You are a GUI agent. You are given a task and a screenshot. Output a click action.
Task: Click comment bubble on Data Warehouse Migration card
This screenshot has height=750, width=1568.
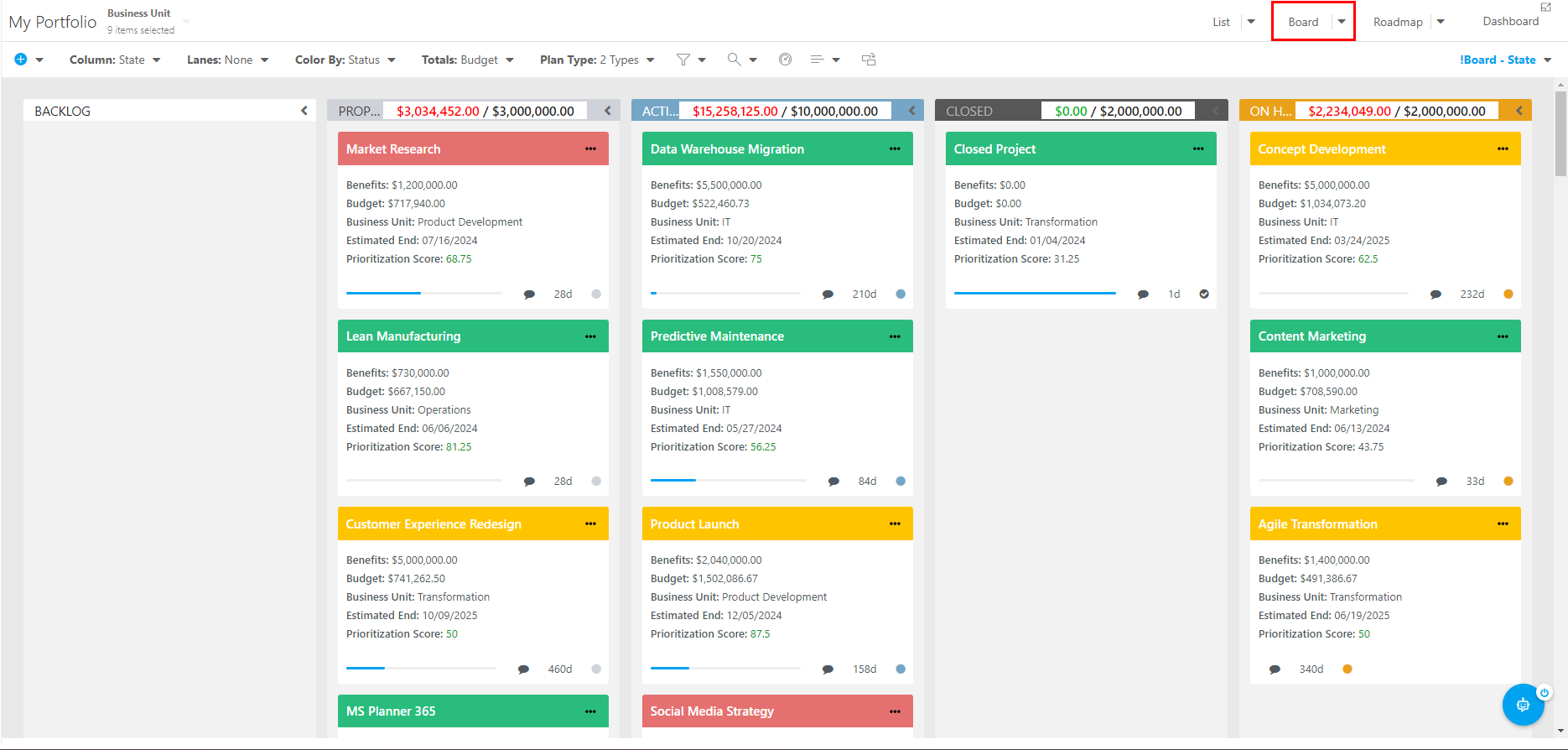tap(828, 294)
